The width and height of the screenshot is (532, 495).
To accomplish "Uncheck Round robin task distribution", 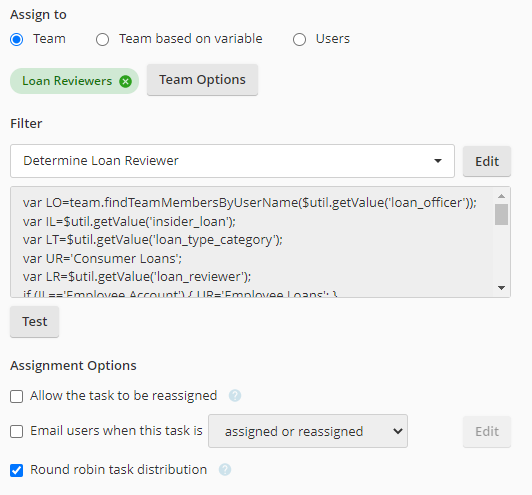I will click(x=17, y=471).
